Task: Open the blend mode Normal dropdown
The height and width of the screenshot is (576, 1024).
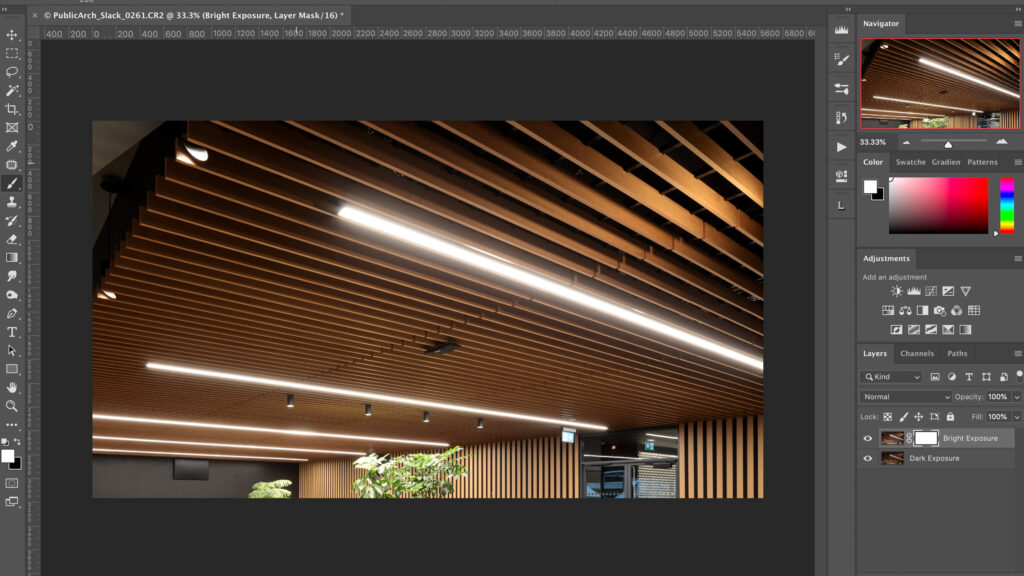Action: click(906, 397)
